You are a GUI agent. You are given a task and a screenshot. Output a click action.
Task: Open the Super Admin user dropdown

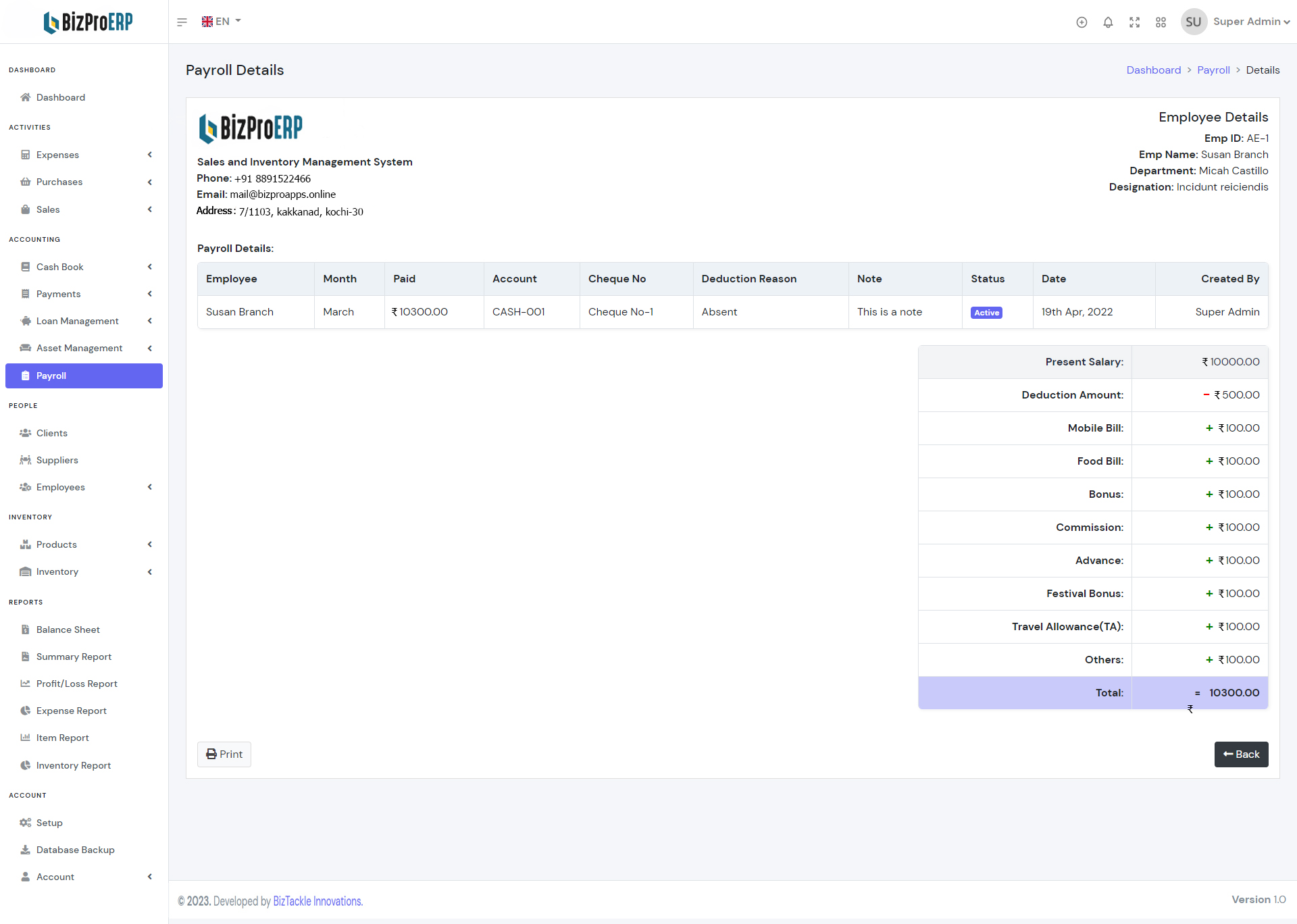pyautogui.click(x=1250, y=22)
